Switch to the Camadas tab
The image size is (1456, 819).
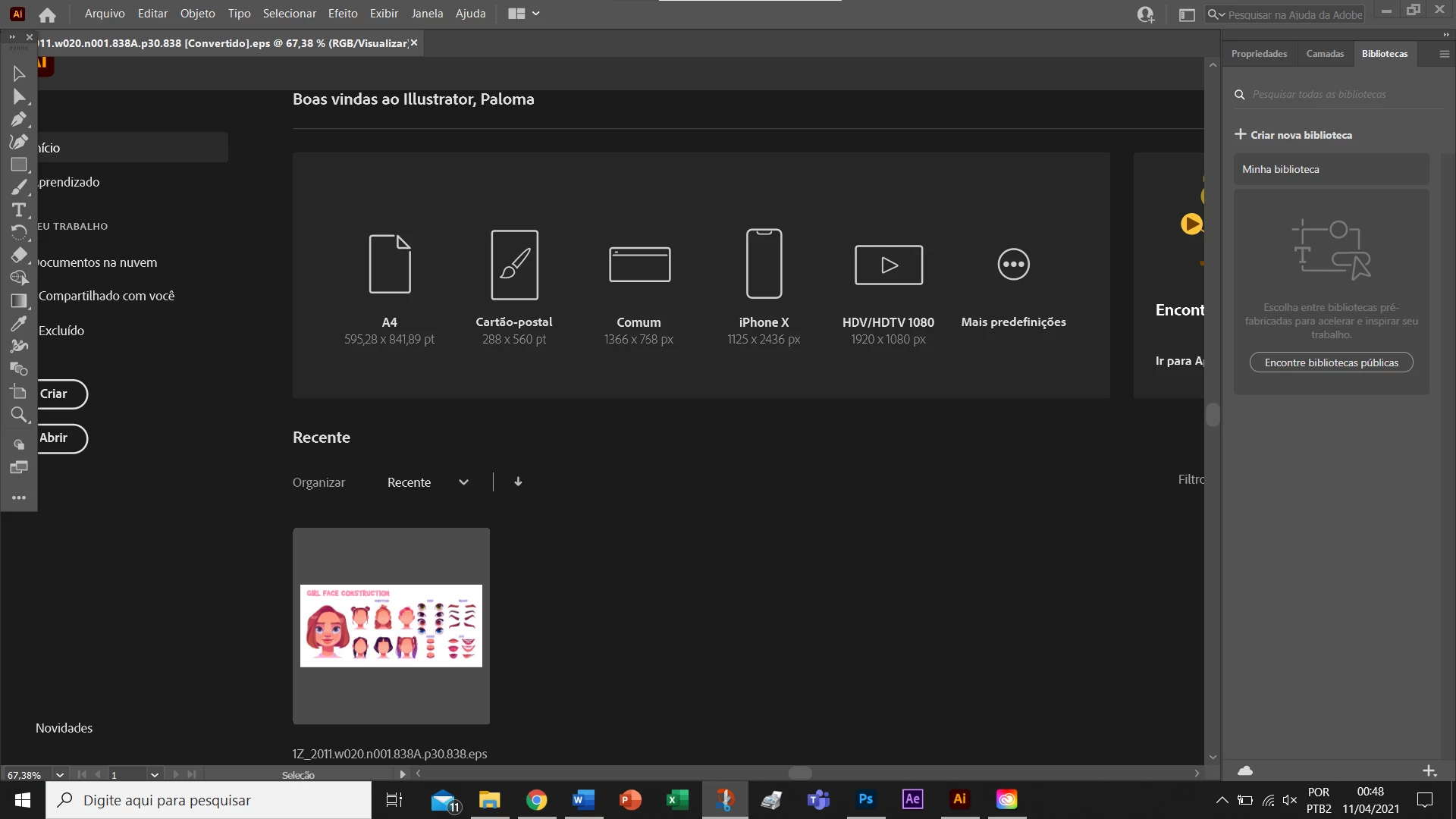click(1325, 54)
